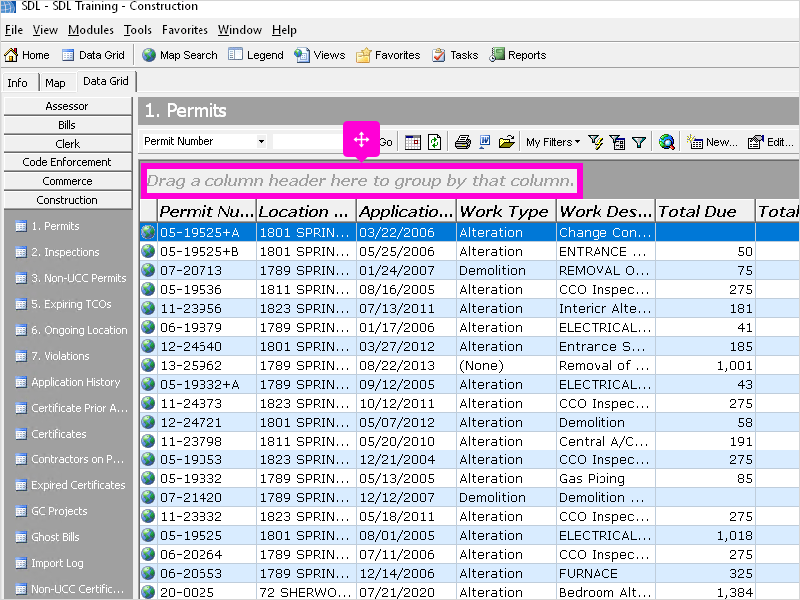This screenshot has height=600, width=800.
Task: Select the Data Grid tab
Action: (106, 81)
